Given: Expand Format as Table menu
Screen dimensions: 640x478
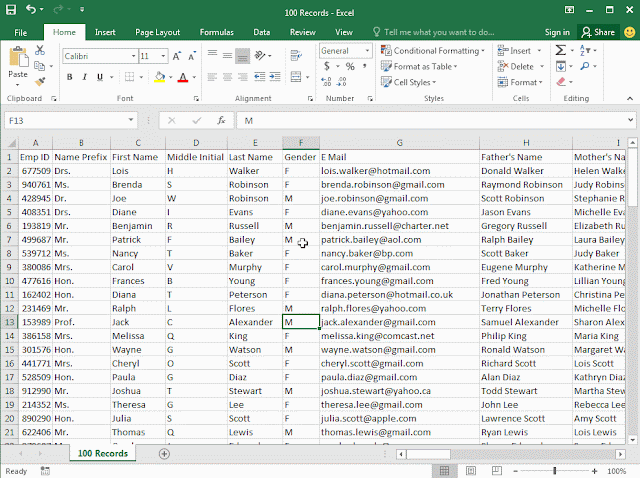Looking at the screenshot, I should [x=419, y=67].
